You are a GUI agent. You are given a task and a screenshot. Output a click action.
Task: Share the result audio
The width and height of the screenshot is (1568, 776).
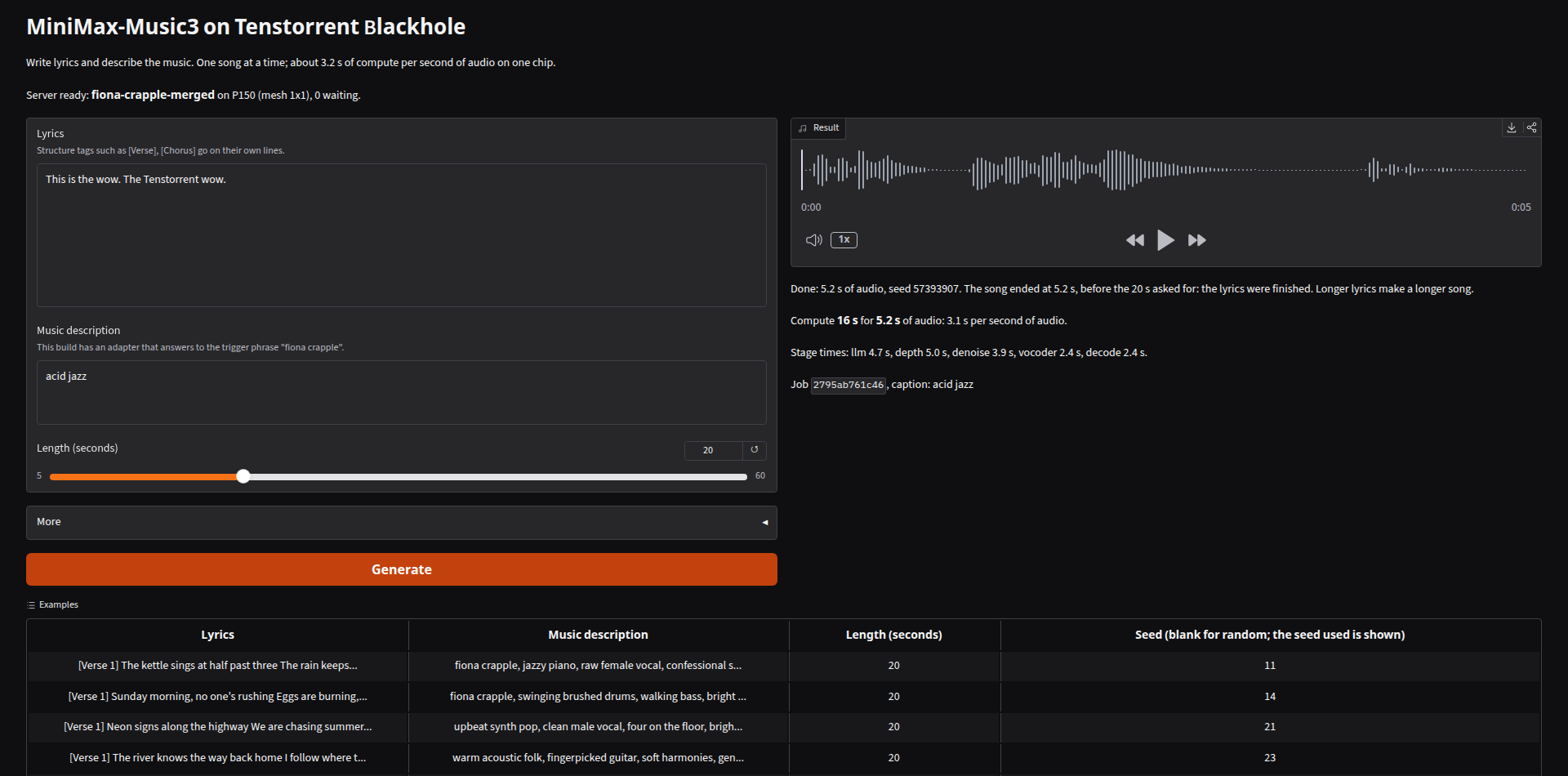tap(1532, 127)
